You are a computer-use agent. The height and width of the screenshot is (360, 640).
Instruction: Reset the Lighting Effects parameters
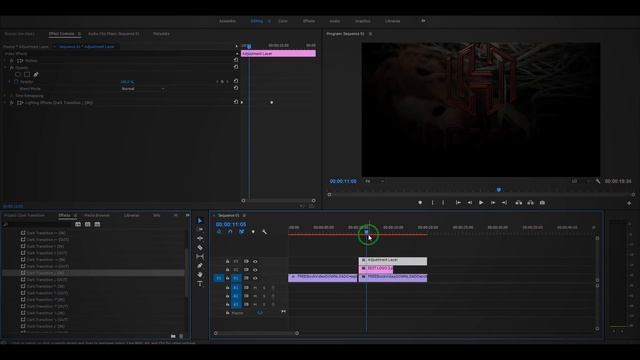click(x=236, y=102)
